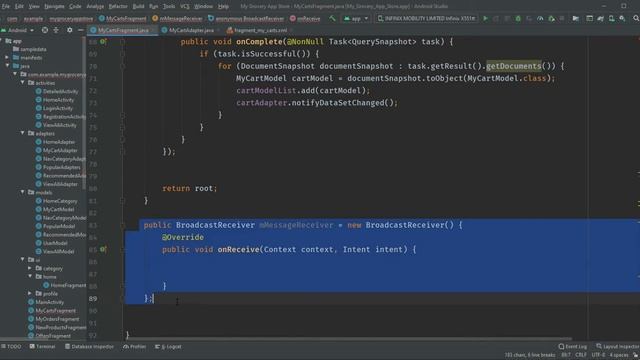Open Project panel gear settings
Viewport: 640px width, 360px height.
(x=69, y=30)
